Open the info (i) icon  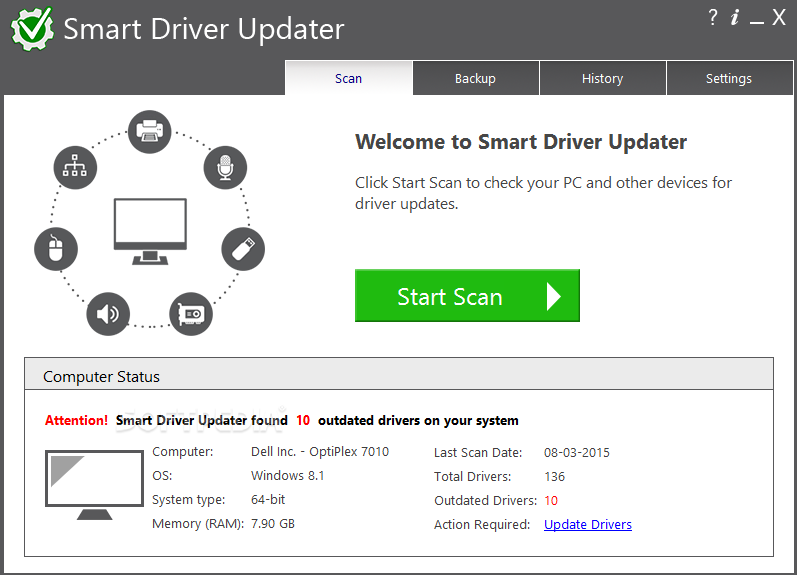click(734, 18)
